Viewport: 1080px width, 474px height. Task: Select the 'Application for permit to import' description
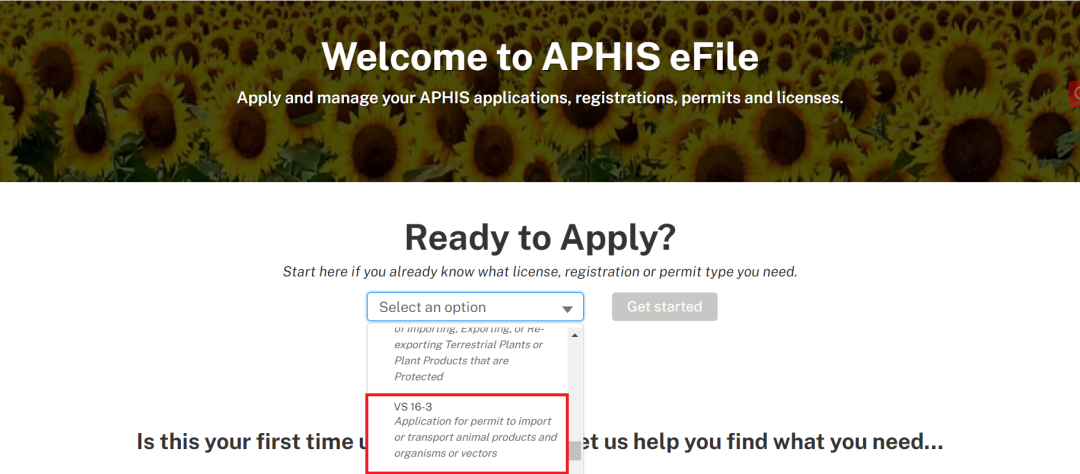coord(476,437)
